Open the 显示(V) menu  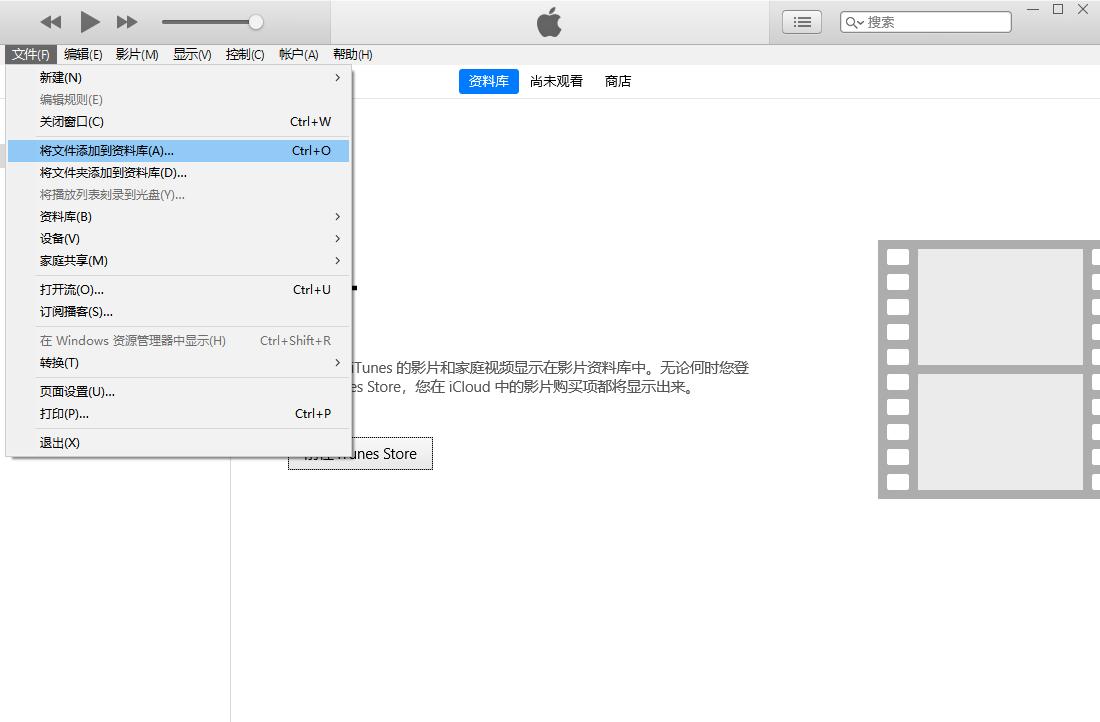pyautogui.click(x=192, y=54)
